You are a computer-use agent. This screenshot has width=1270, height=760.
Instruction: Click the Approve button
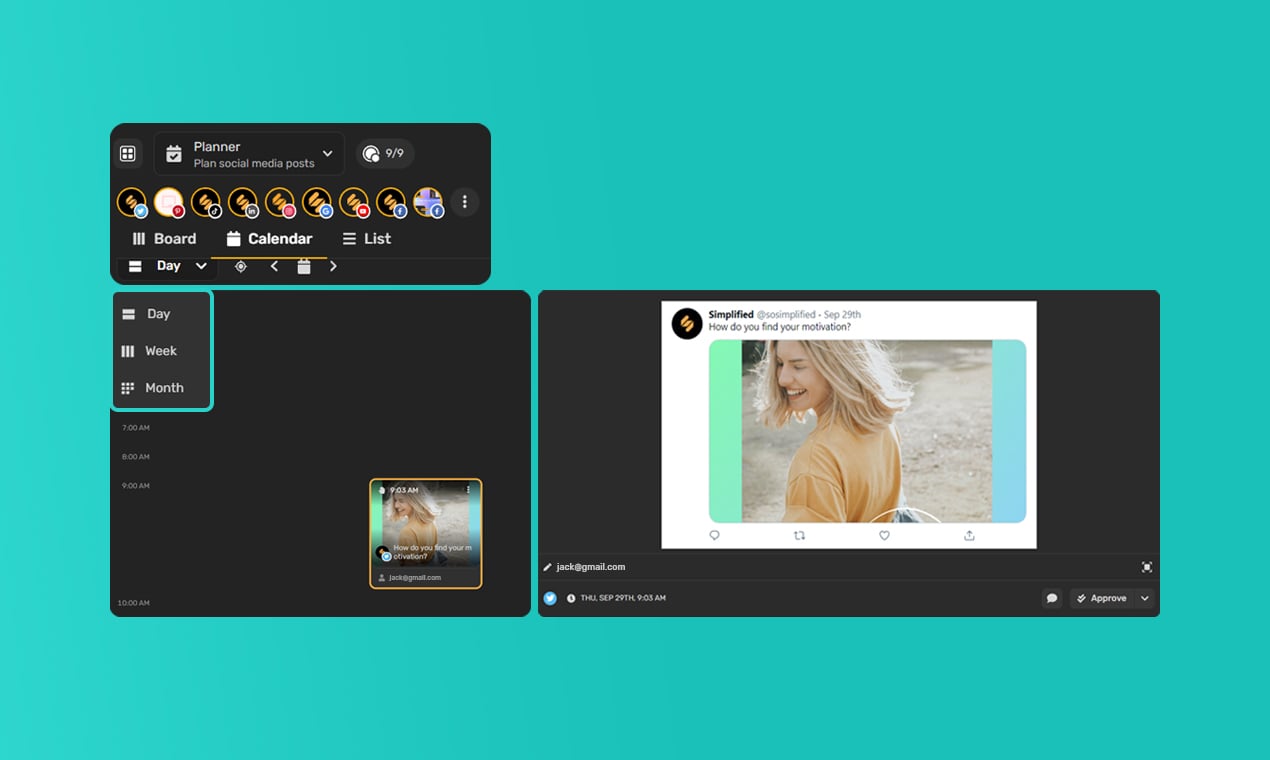click(1101, 598)
